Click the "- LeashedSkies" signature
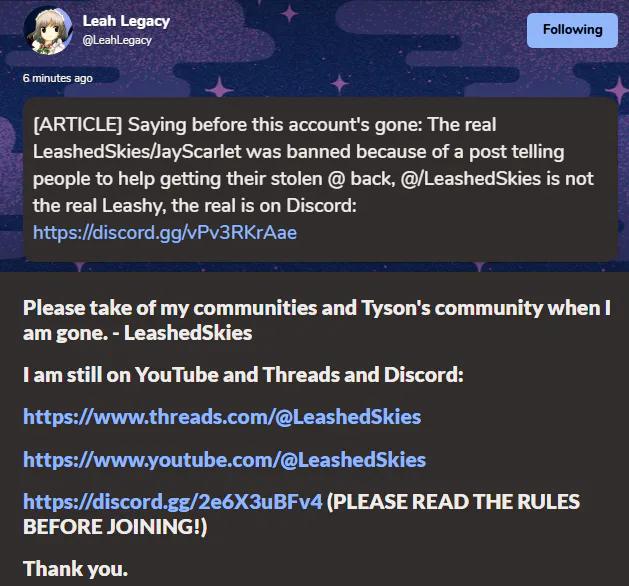 click(x=182, y=333)
